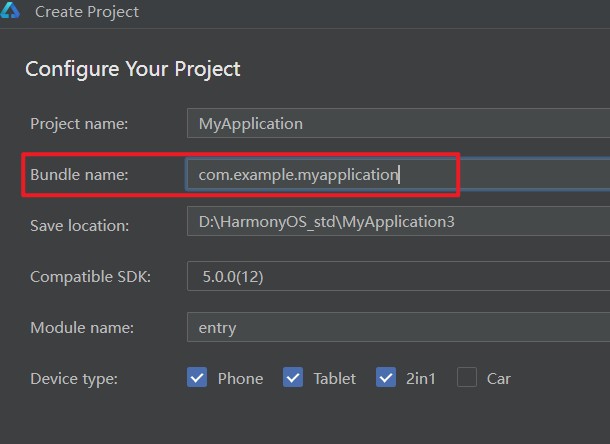Screen dimensions: 610x444
Task: Check the Car device type box
Action: (467, 377)
